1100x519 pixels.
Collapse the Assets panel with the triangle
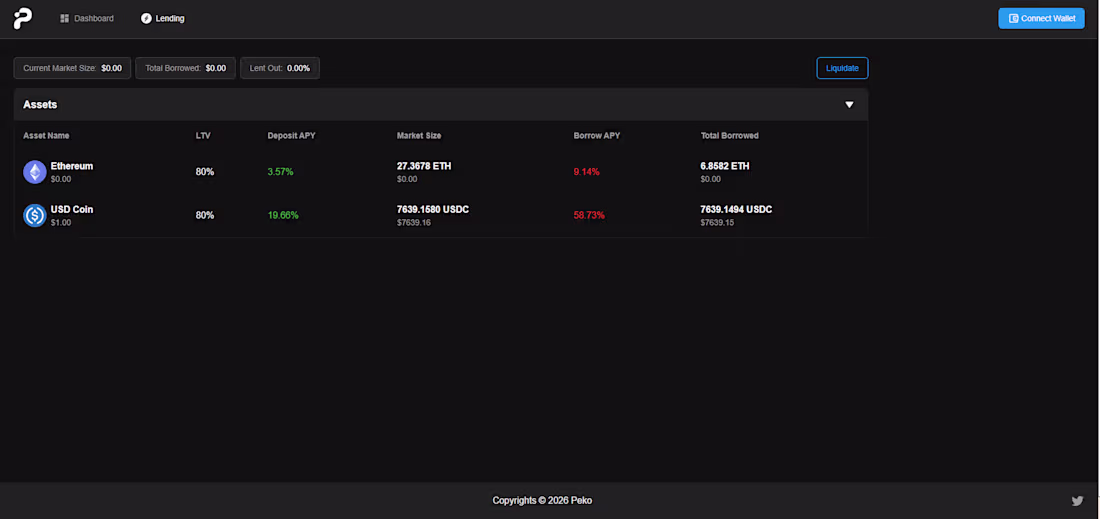click(x=850, y=105)
